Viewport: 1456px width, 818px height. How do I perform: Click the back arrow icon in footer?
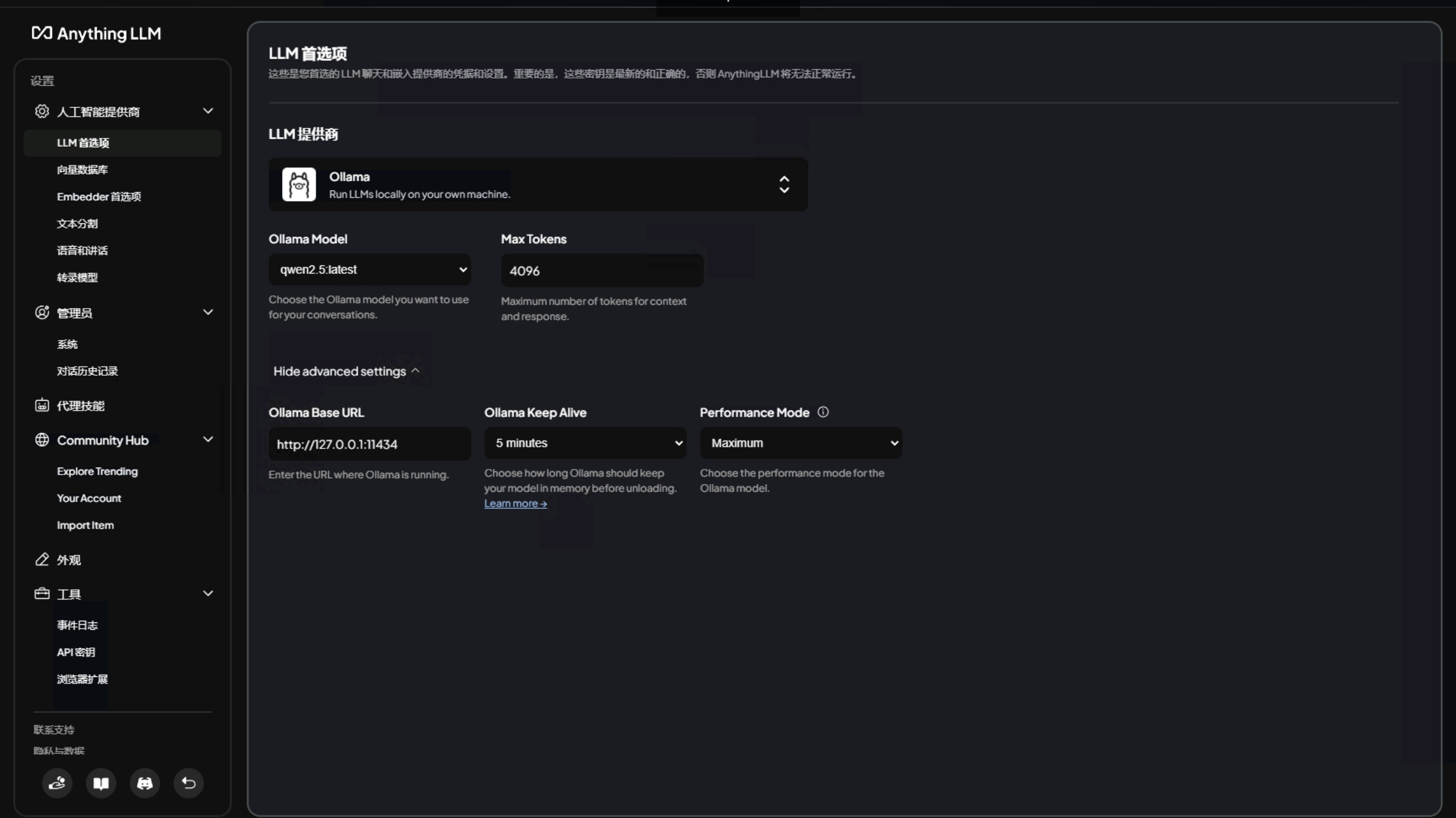[x=188, y=783]
